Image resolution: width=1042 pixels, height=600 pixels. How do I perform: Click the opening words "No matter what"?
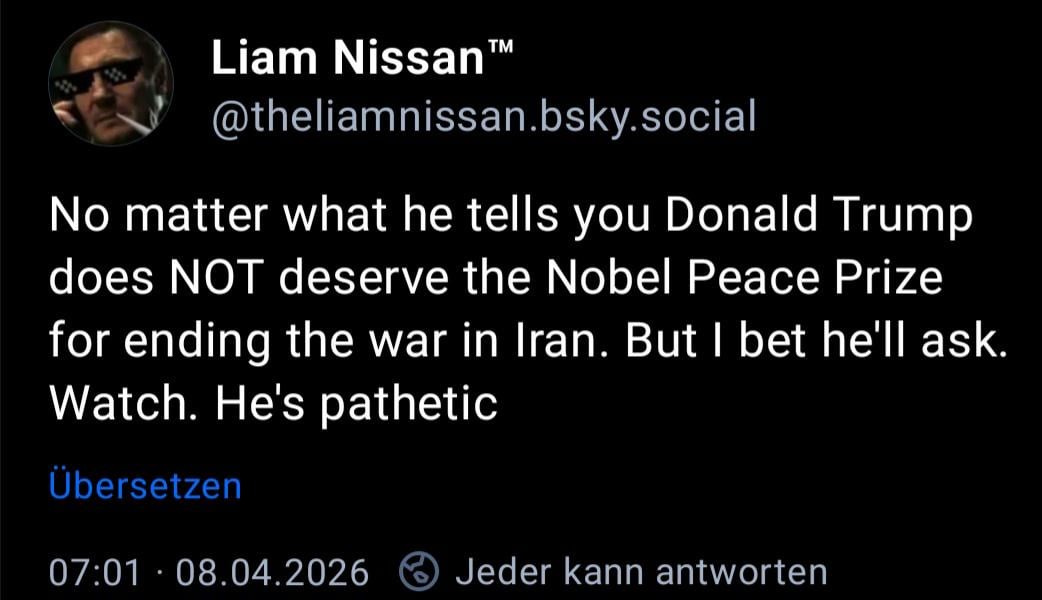pos(176,218)
